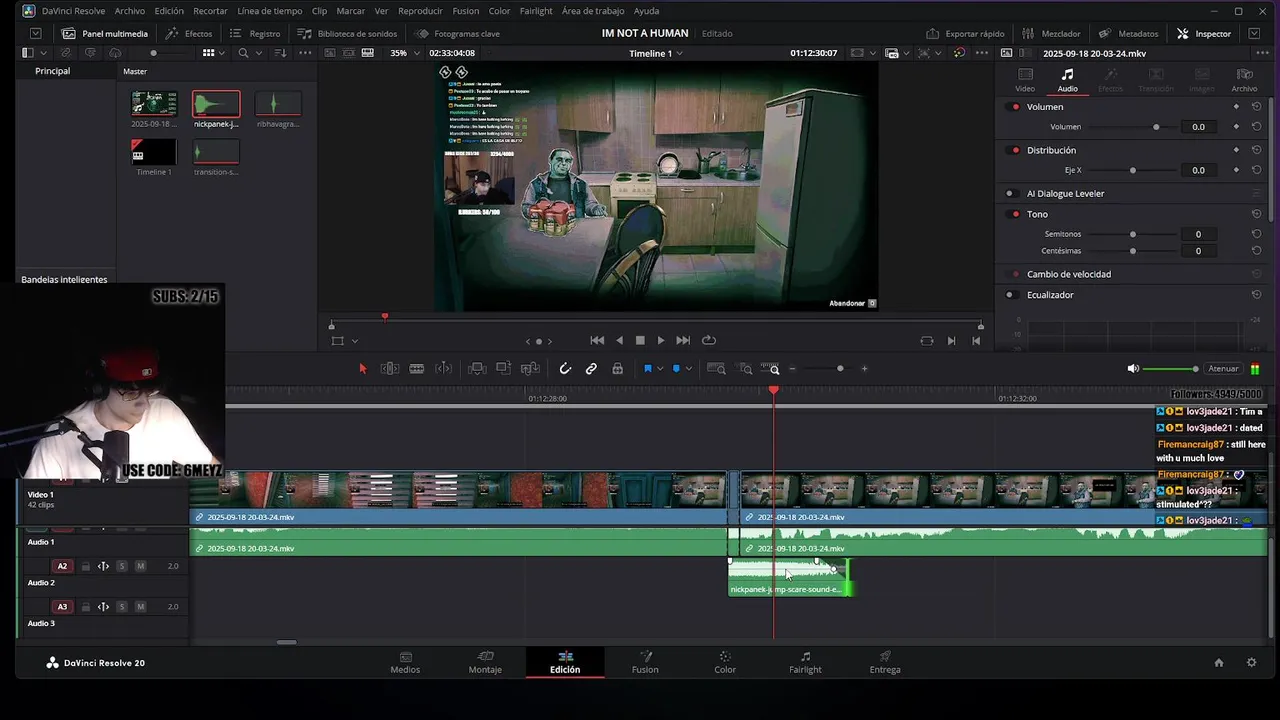This screenshot has width=1280, height=720.
Task: Toggle the linked selection chain icon
Action: [x=591, y=369]
